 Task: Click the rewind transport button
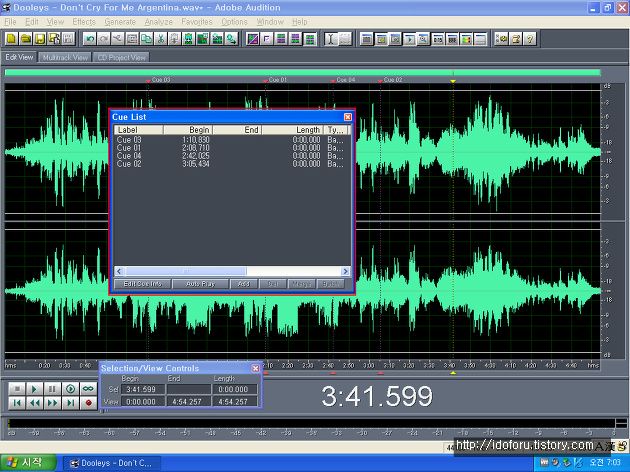point(35,403)
